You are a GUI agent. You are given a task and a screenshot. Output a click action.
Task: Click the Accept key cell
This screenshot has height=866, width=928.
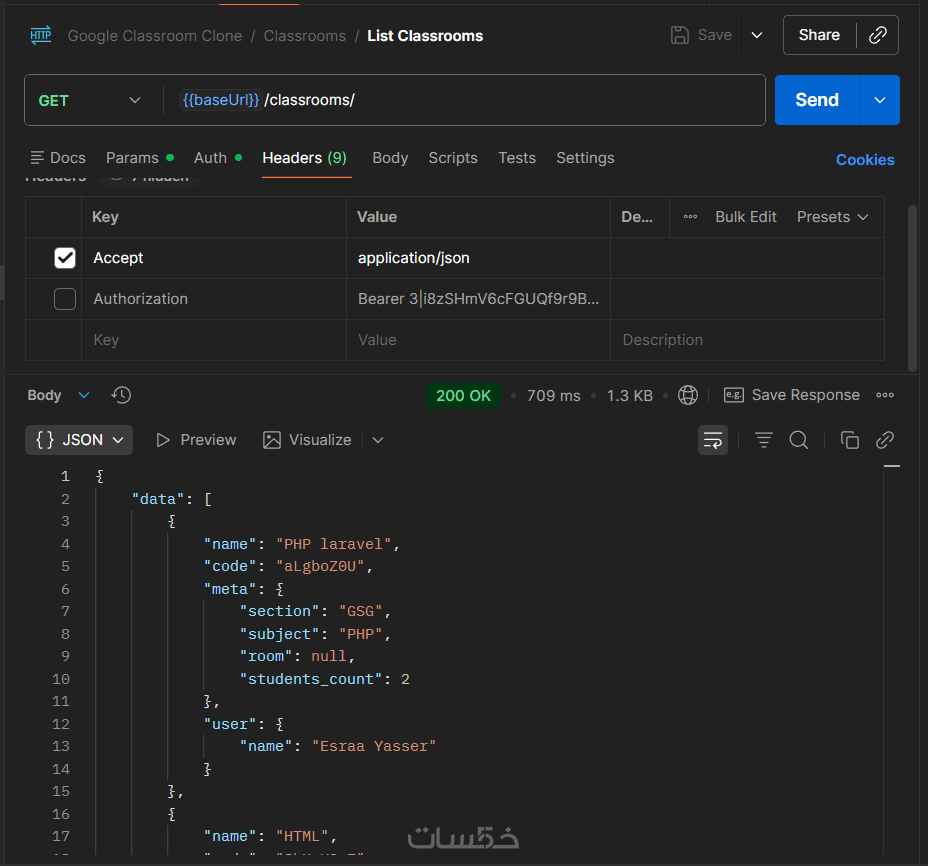pos(214,258)
